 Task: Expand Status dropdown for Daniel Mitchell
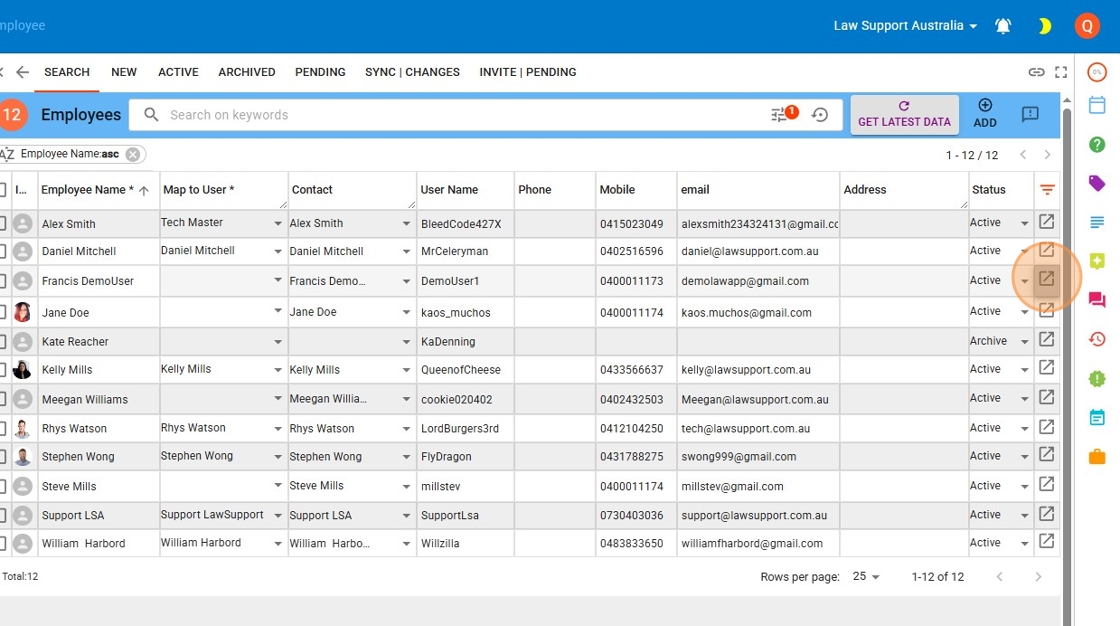pos(1024,252)
